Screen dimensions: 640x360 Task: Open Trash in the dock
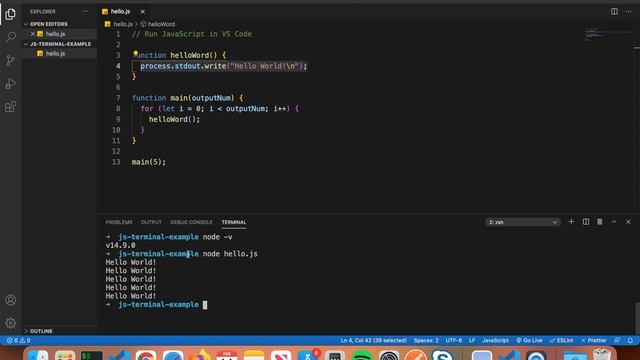click(x=602, y=354)
